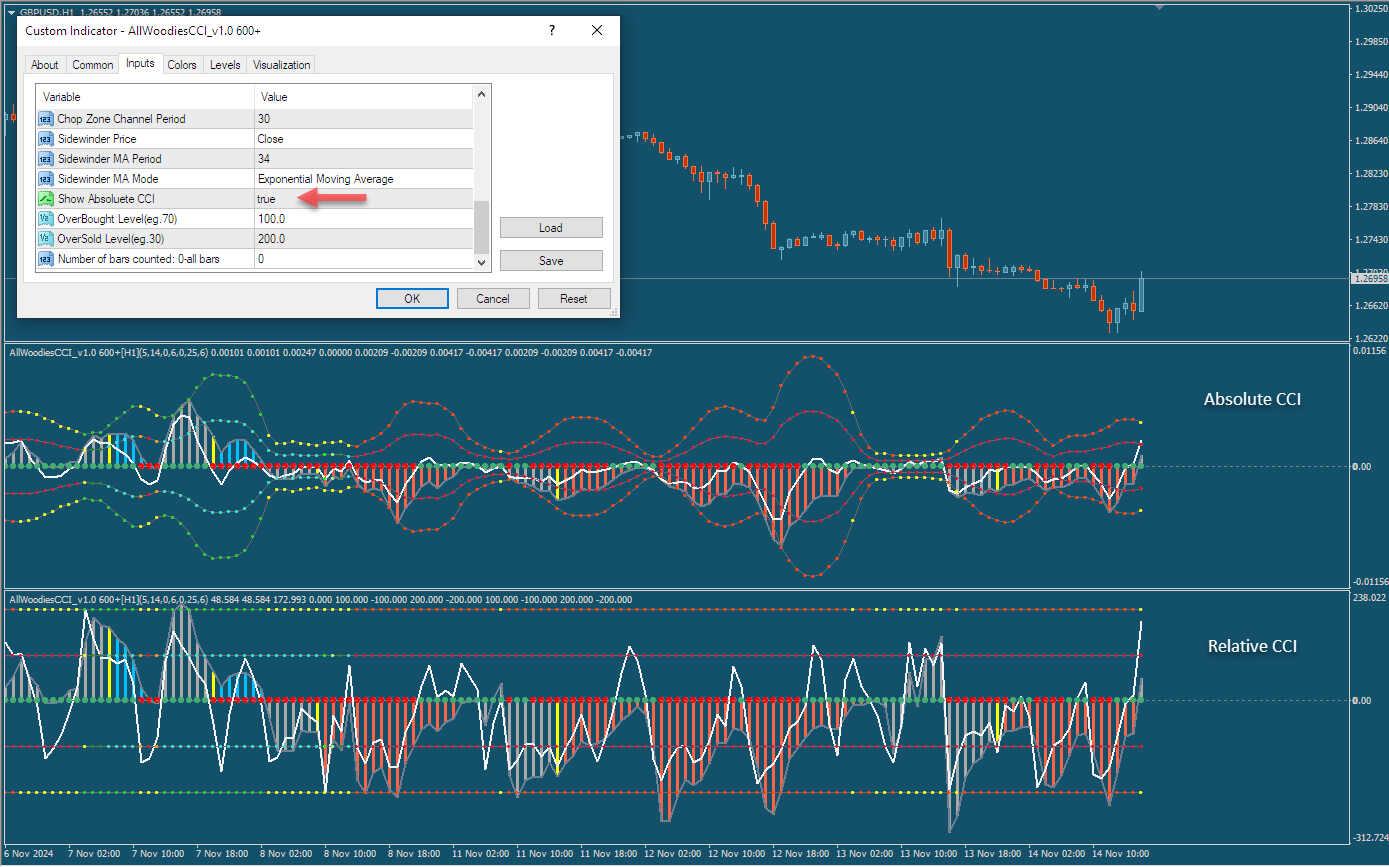Image resolution: width=1389 pixels, height=867 pixels.
Task: Click the Cancel button
Action: point(493,298)
